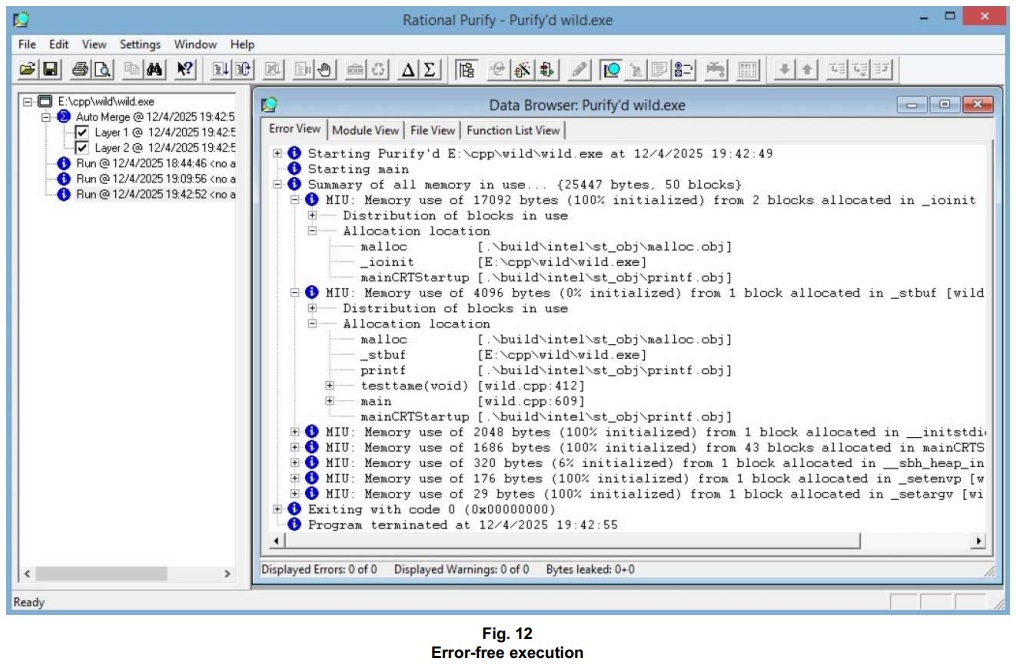This screenshot has width=1016, height=664.
Task: Click the Print toolbar icon
Action: pyautogui.click(x=80, y=69)
